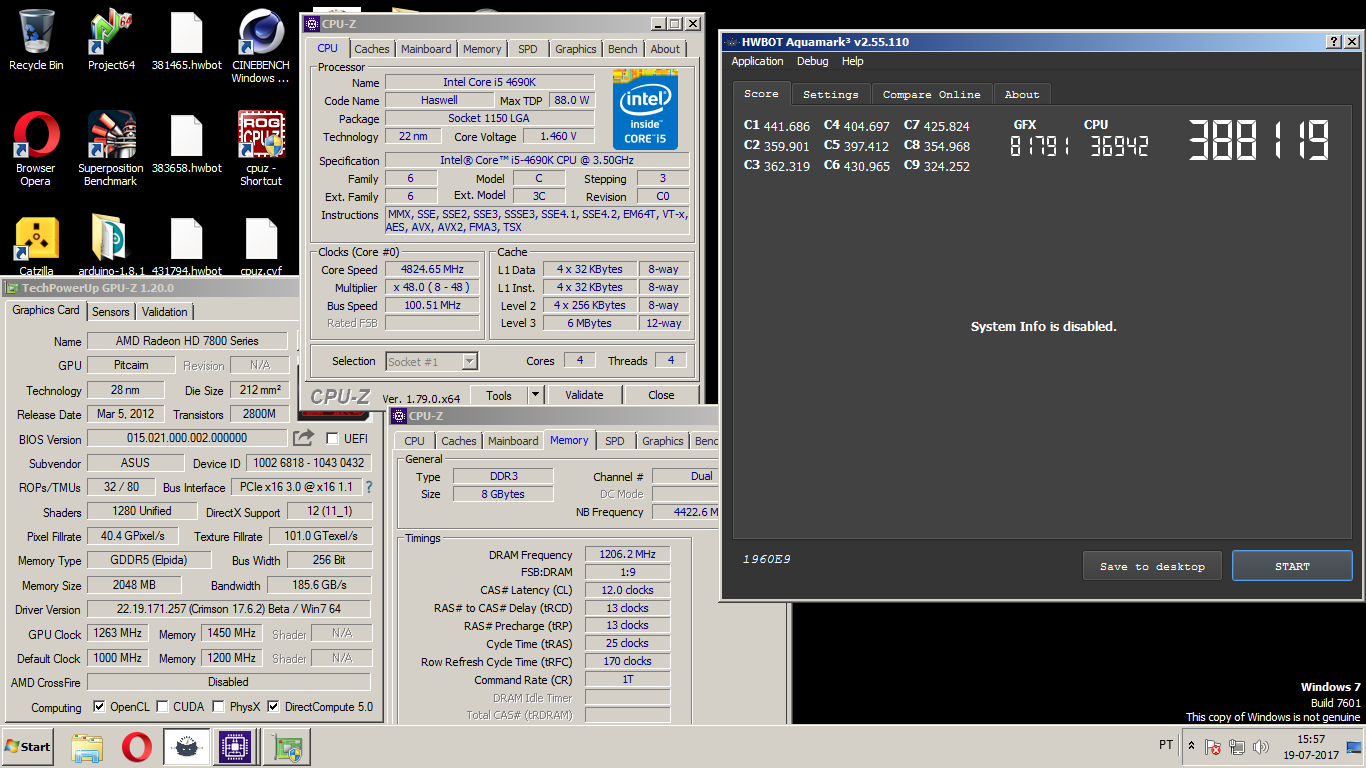This screenshot has width=1366, height=768.
Task: Select the 431794.hwbot file icon
Action: click(x=186, y=239)
